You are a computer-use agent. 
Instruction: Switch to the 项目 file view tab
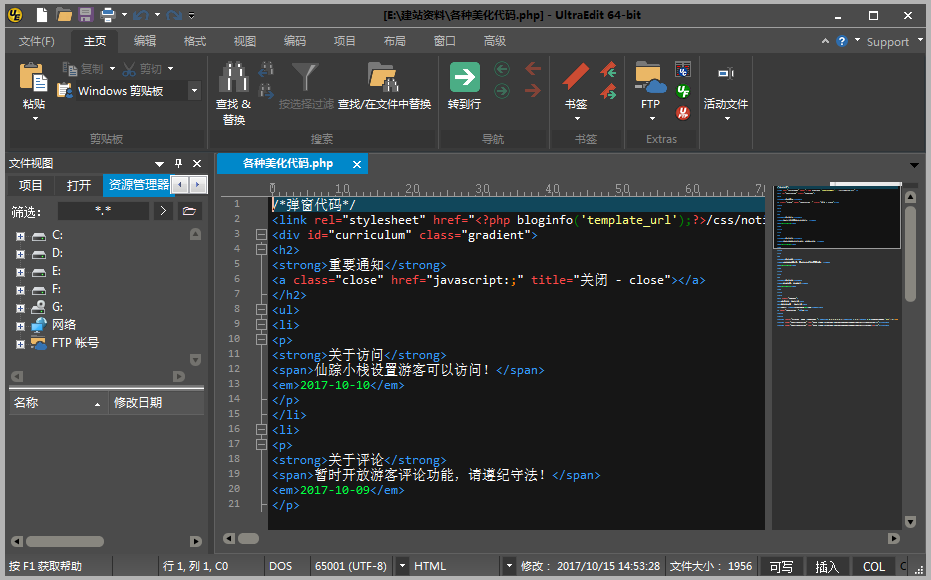[x=31, y=185]
